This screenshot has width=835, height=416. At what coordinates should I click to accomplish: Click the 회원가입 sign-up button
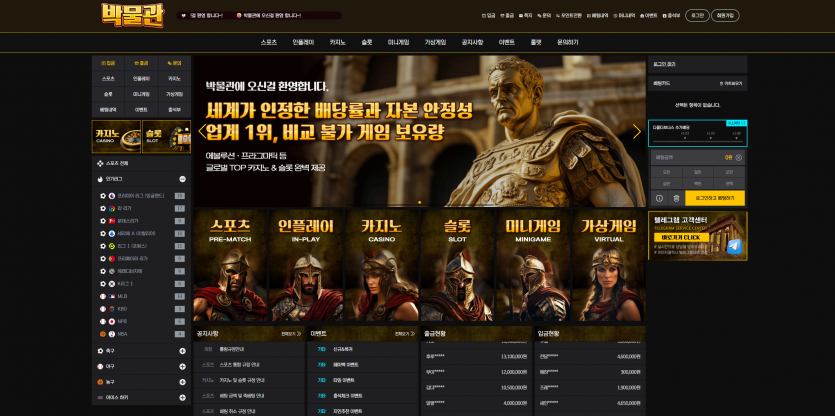tap(725, 16)
